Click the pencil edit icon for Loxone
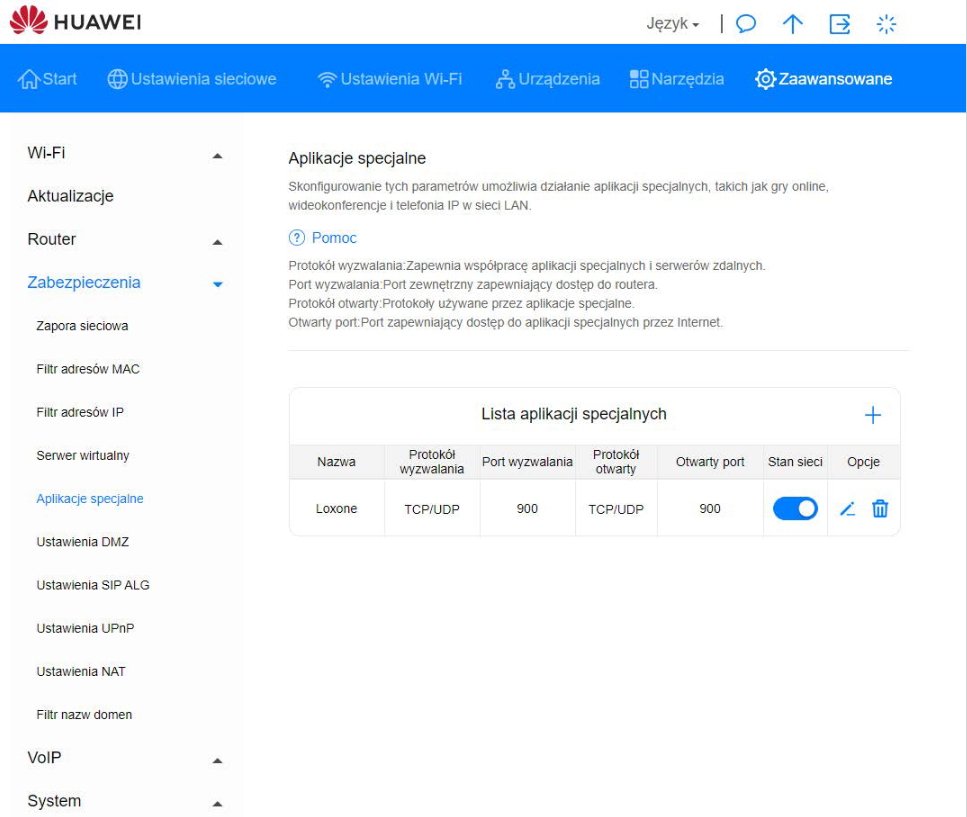The width and height of the screenshot is (967, 817). click(847, 509)
